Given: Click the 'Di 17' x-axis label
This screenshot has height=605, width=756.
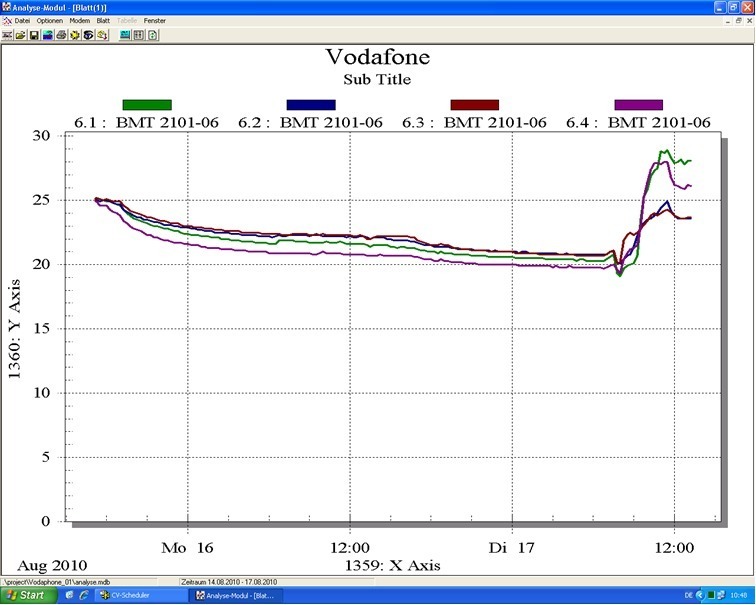Looking at the screenshot, I should pyautogui.click(x=512, y=548).
